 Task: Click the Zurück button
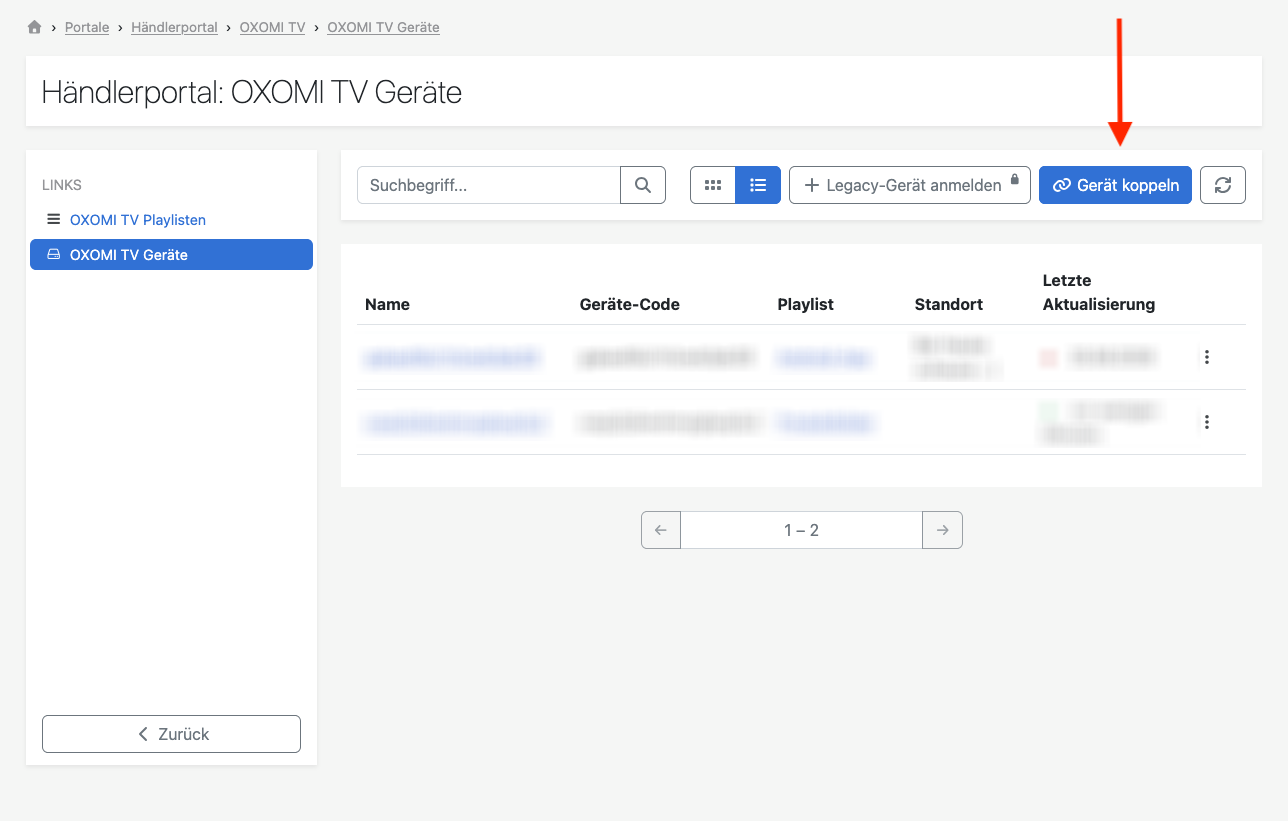tap(171, 734)
